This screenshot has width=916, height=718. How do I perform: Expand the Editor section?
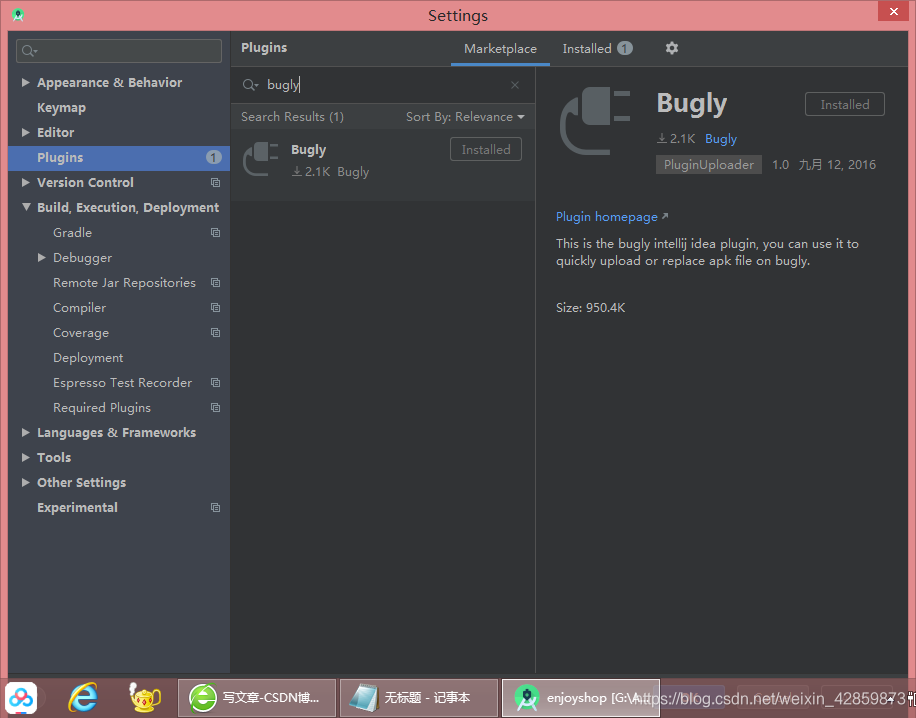pos(26,133)
